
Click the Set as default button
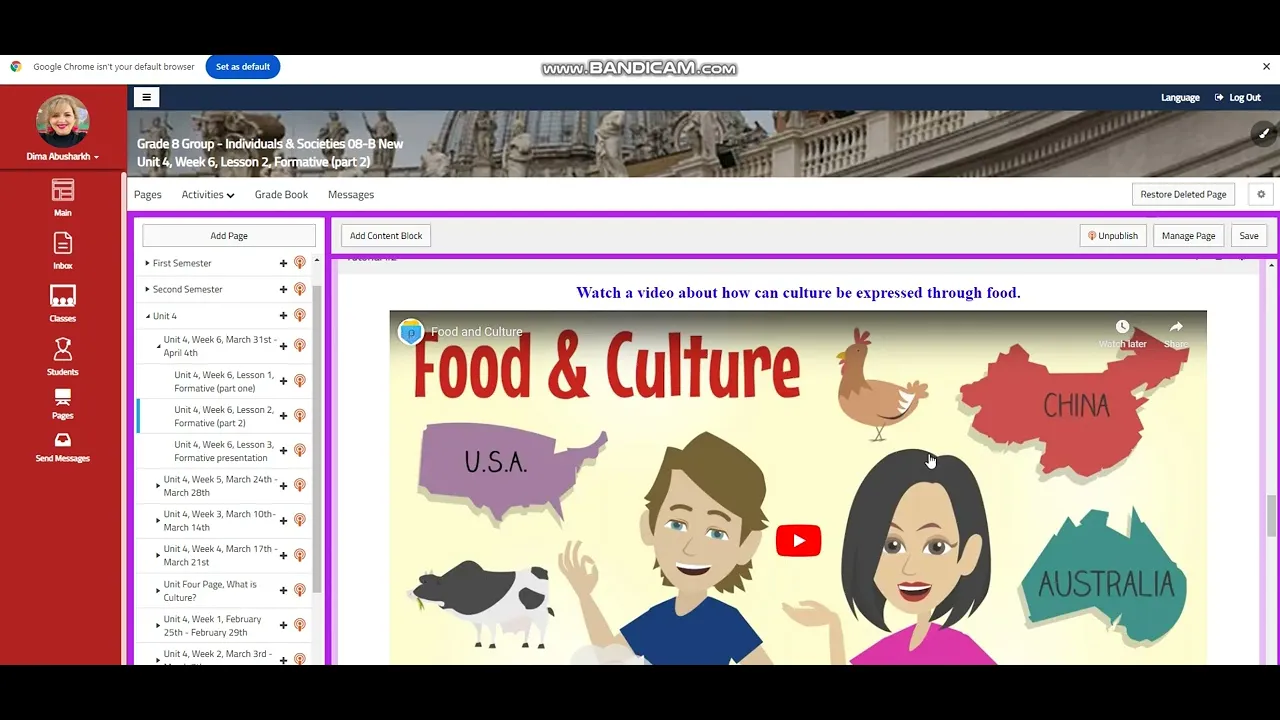(243, 67)
